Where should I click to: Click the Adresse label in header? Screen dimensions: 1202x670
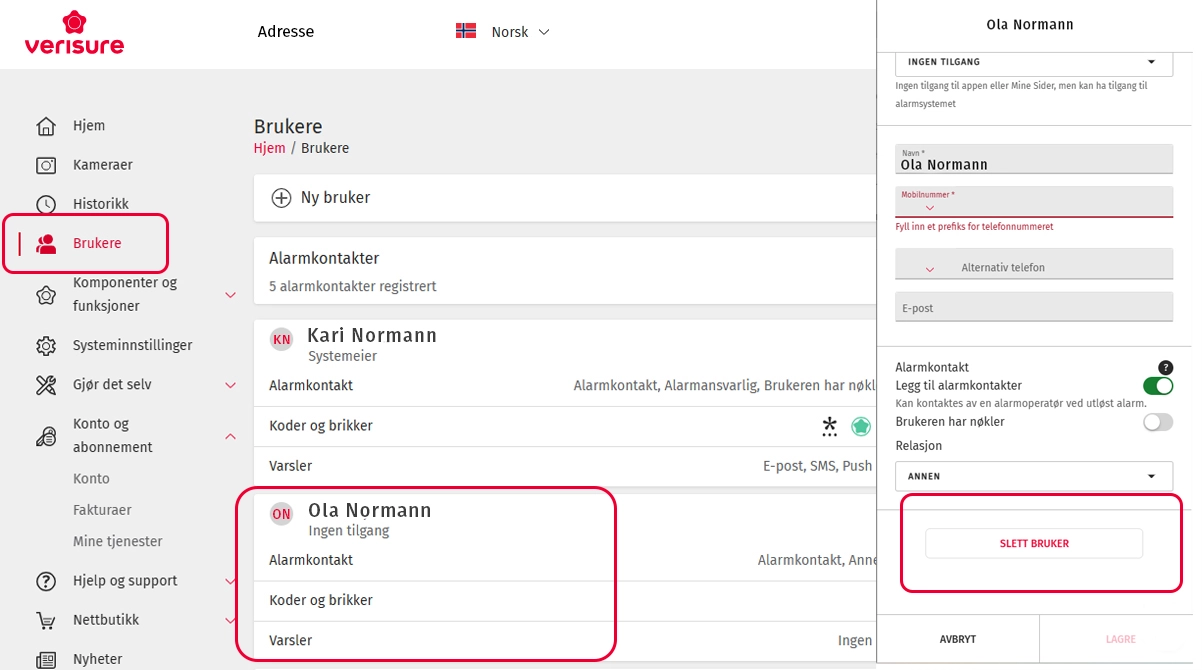click(286, 32)
